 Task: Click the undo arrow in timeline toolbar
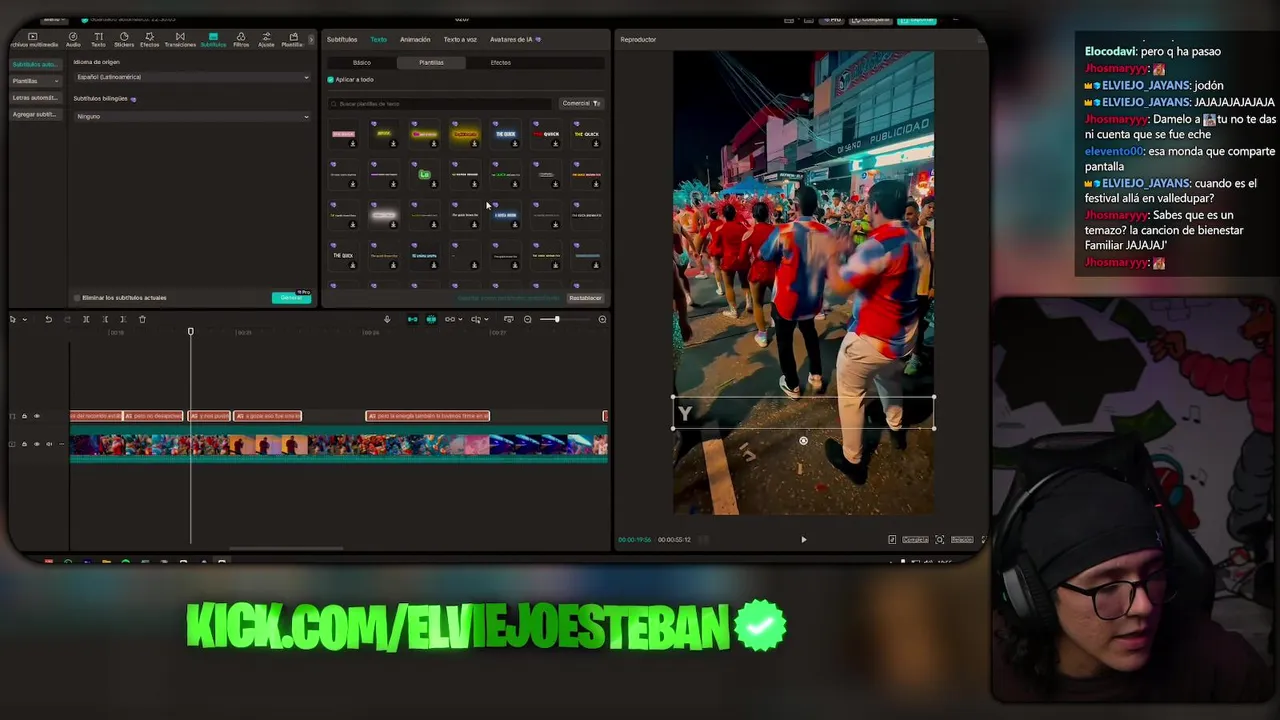[48, 319]
